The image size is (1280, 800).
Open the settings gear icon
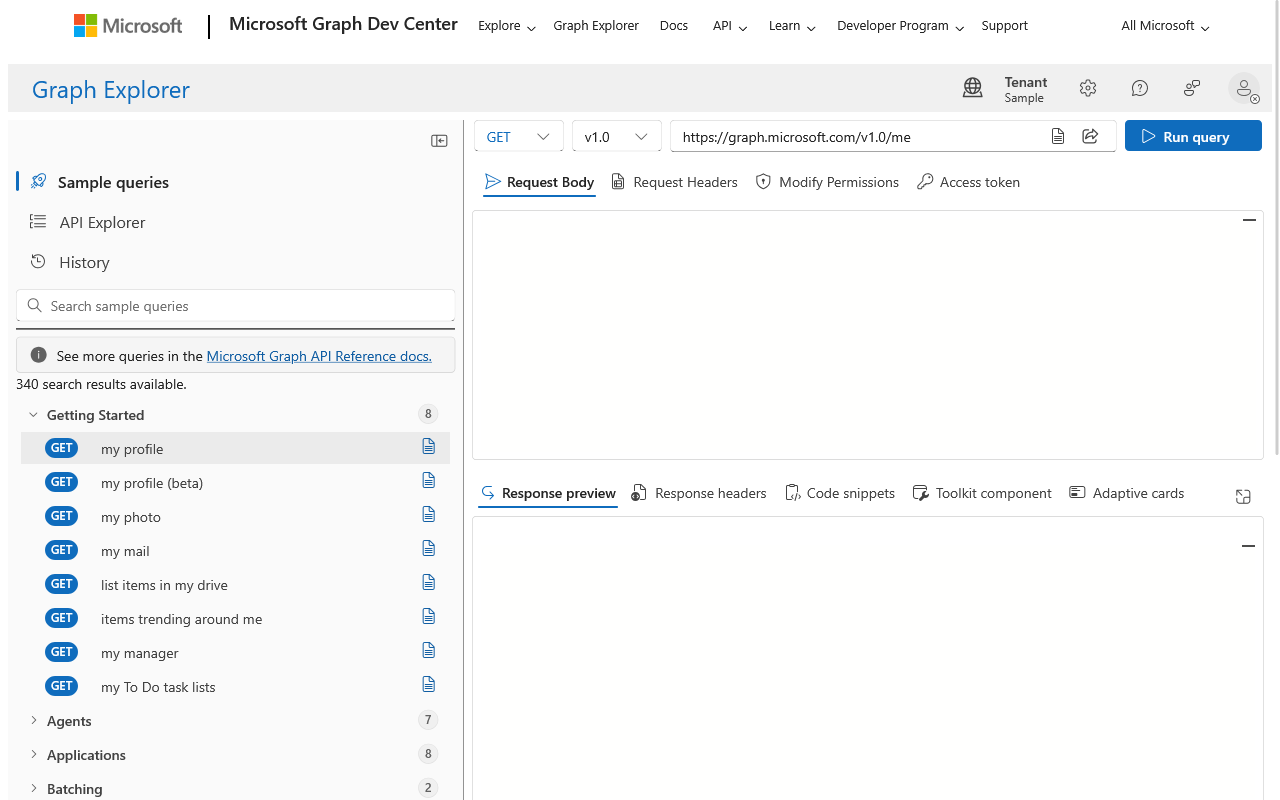pos(1088,88)
